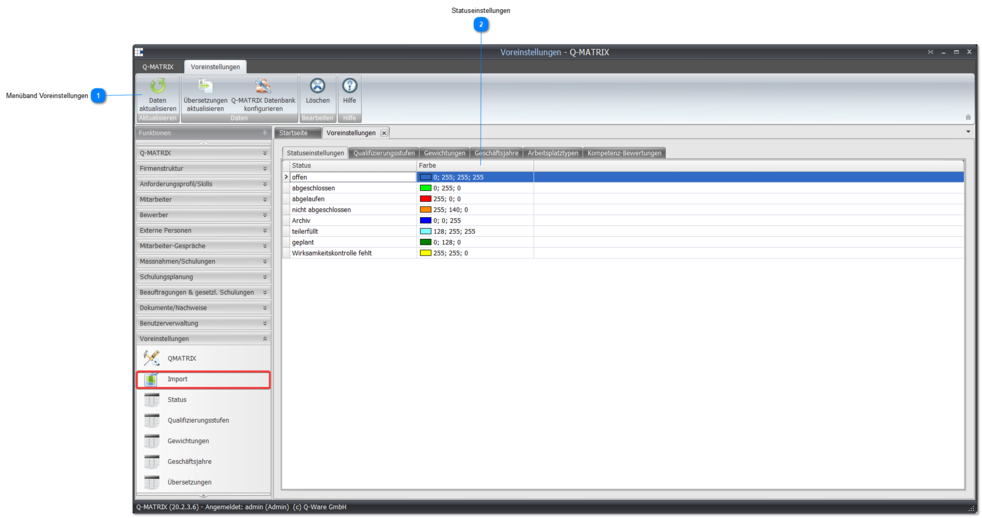The width and height of the screenshot is (982, 518).
Task: Open Q-MATRIX Datenbank konfigurieren
Action: (263, 86)
